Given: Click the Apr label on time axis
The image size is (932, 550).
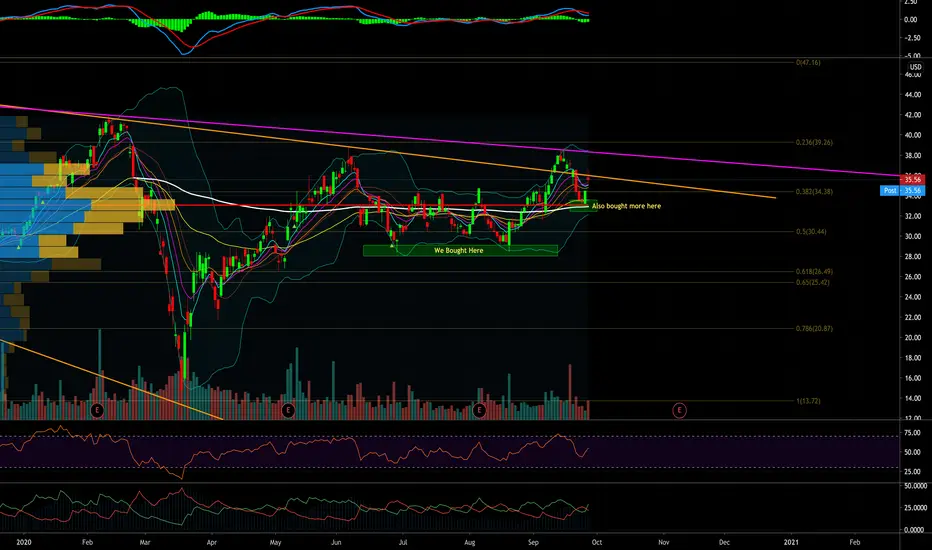Looking at the screenshot, I should pyautogui.click(x=212, y=542).
